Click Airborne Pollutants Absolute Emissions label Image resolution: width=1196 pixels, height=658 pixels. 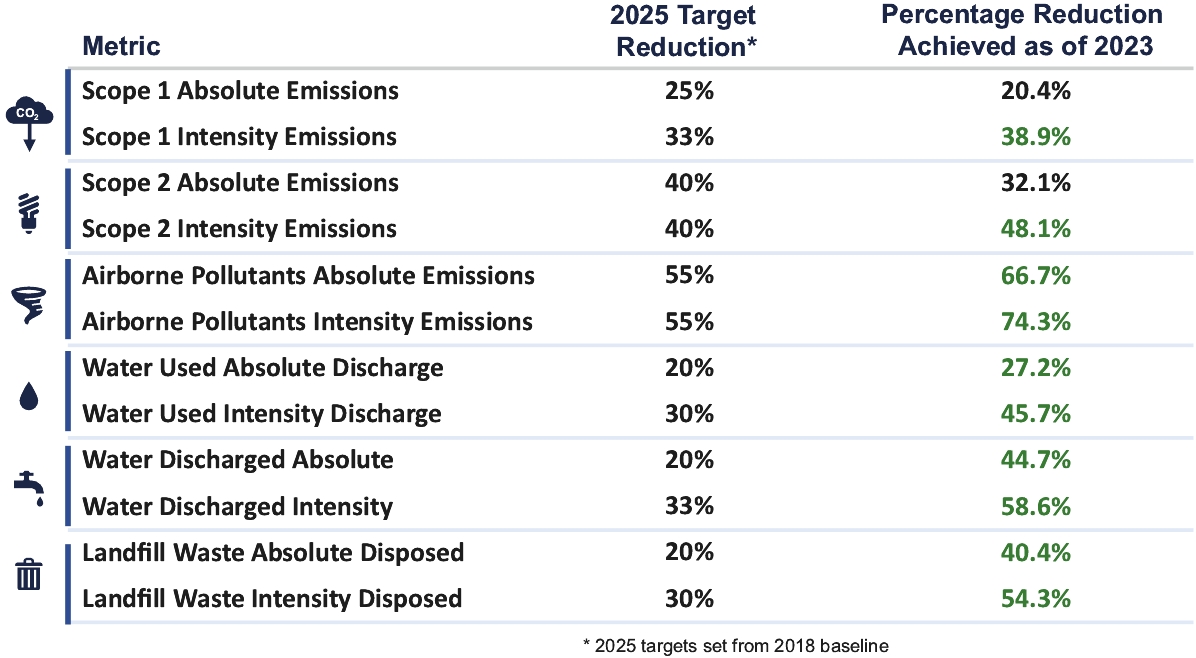coord(308,275)
